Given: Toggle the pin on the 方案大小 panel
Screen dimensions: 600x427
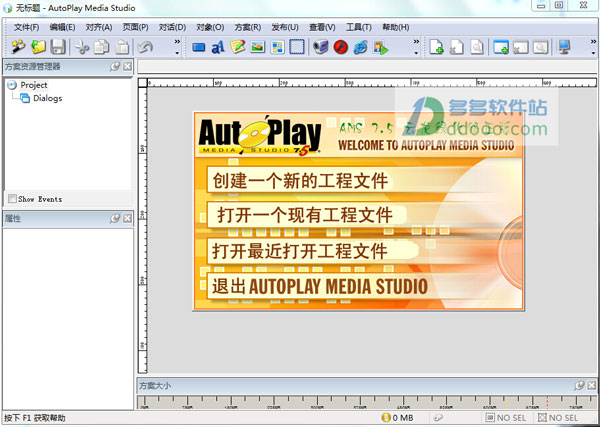Looking at the screenshot, I should [579, 386].
